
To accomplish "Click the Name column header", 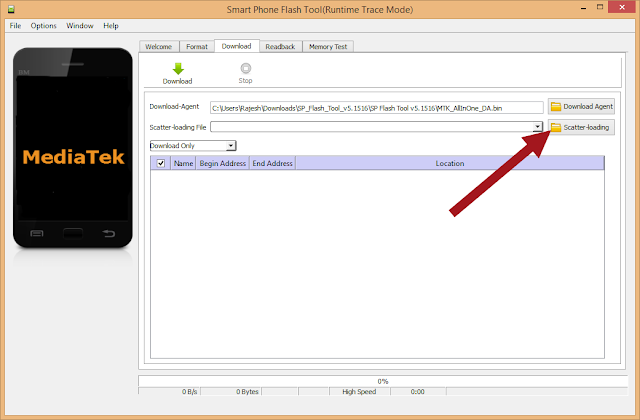I will pos(183,163).
